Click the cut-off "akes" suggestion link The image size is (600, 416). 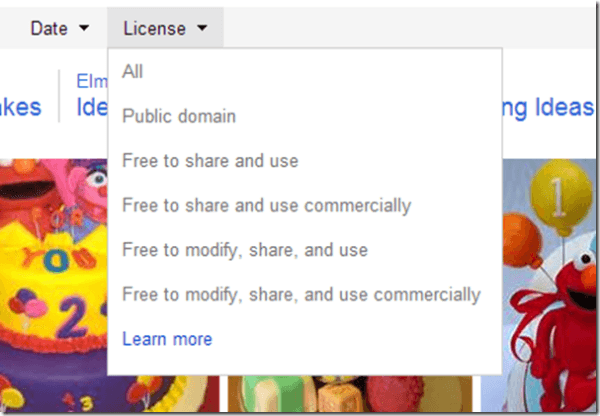point(20,108)
